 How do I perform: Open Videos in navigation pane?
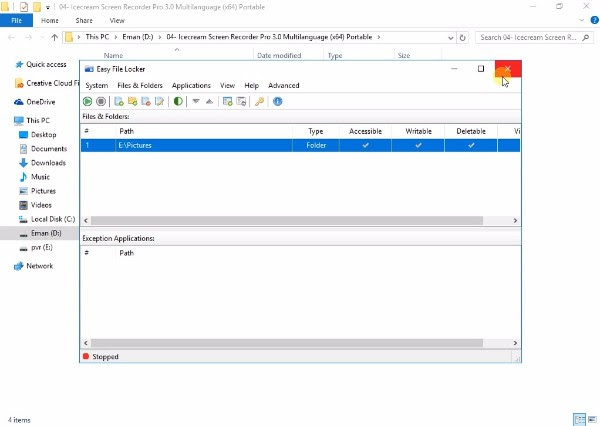36,205
